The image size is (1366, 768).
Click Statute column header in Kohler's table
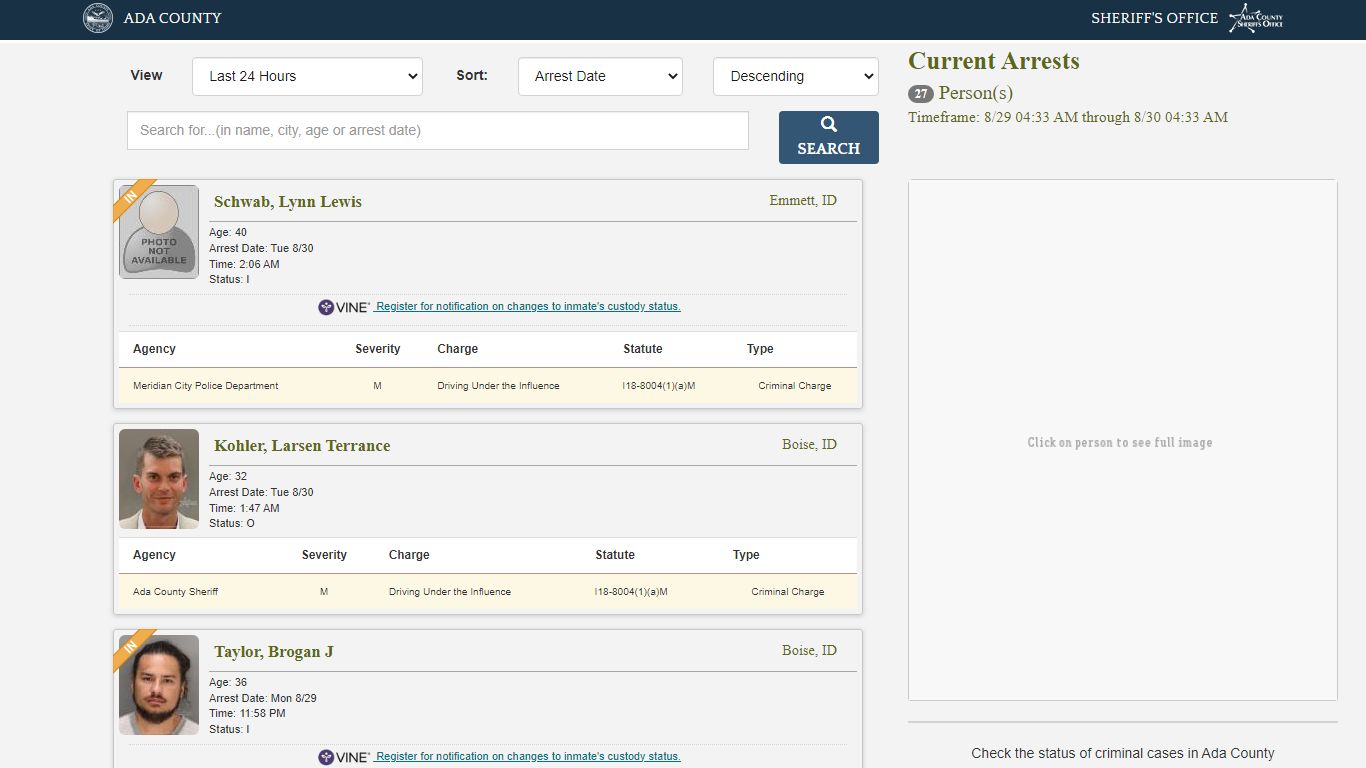coord(615,555)
